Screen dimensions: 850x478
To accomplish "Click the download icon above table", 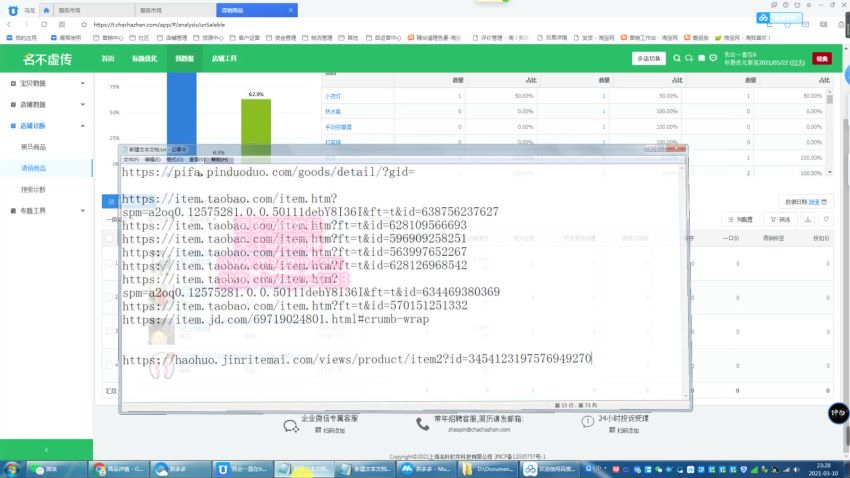I will [x=808, y=219].
